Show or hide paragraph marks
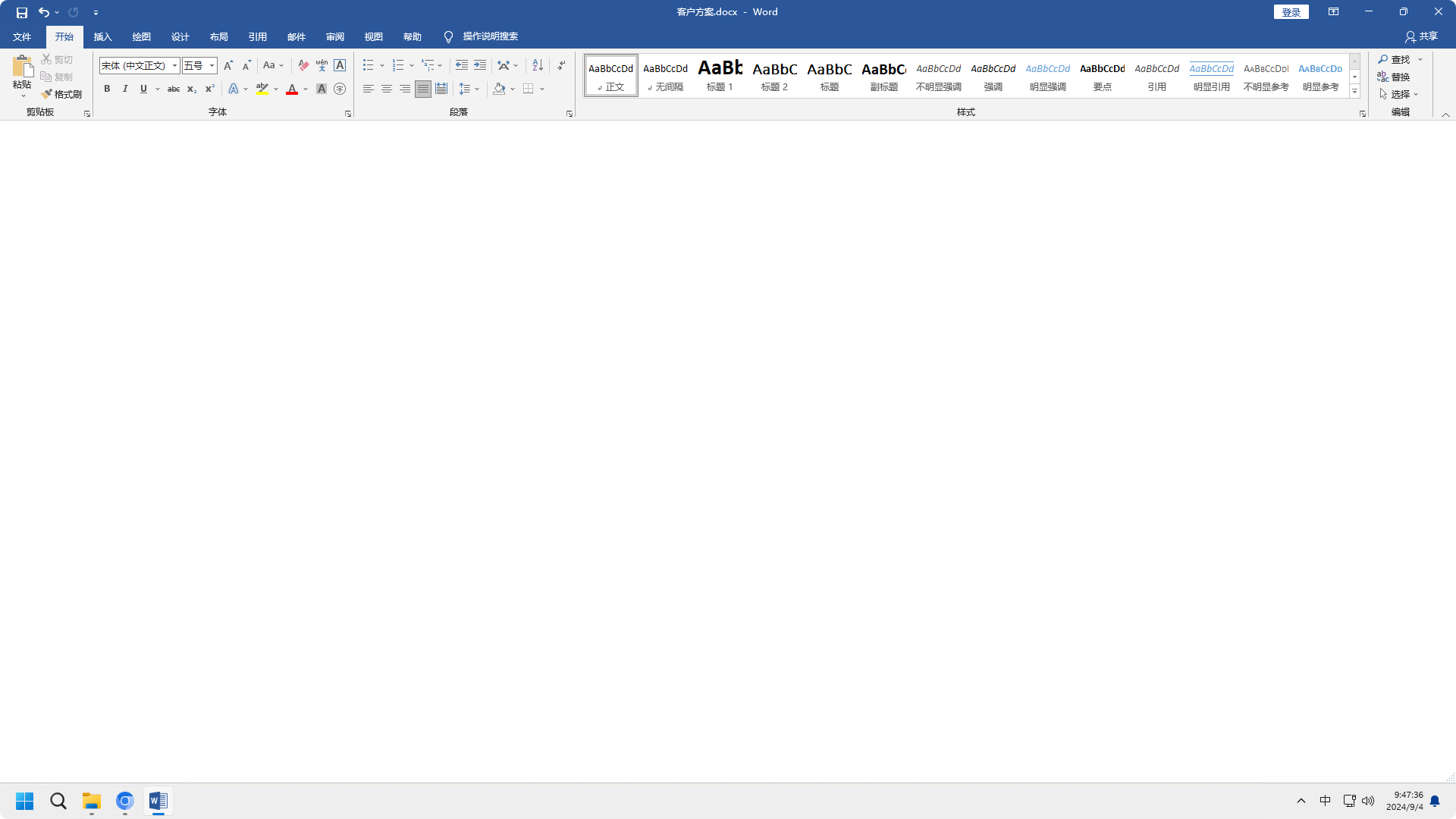This screenshot has width=1456, height=819. [x=561, y=65]
